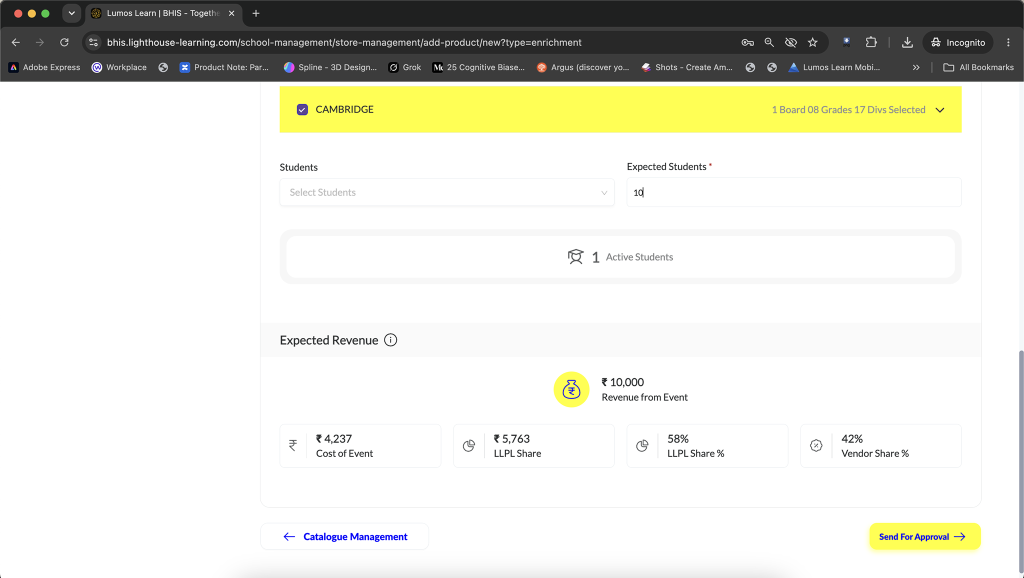
Task: Open Grok bookmark
Action: [x=405, y=67]
